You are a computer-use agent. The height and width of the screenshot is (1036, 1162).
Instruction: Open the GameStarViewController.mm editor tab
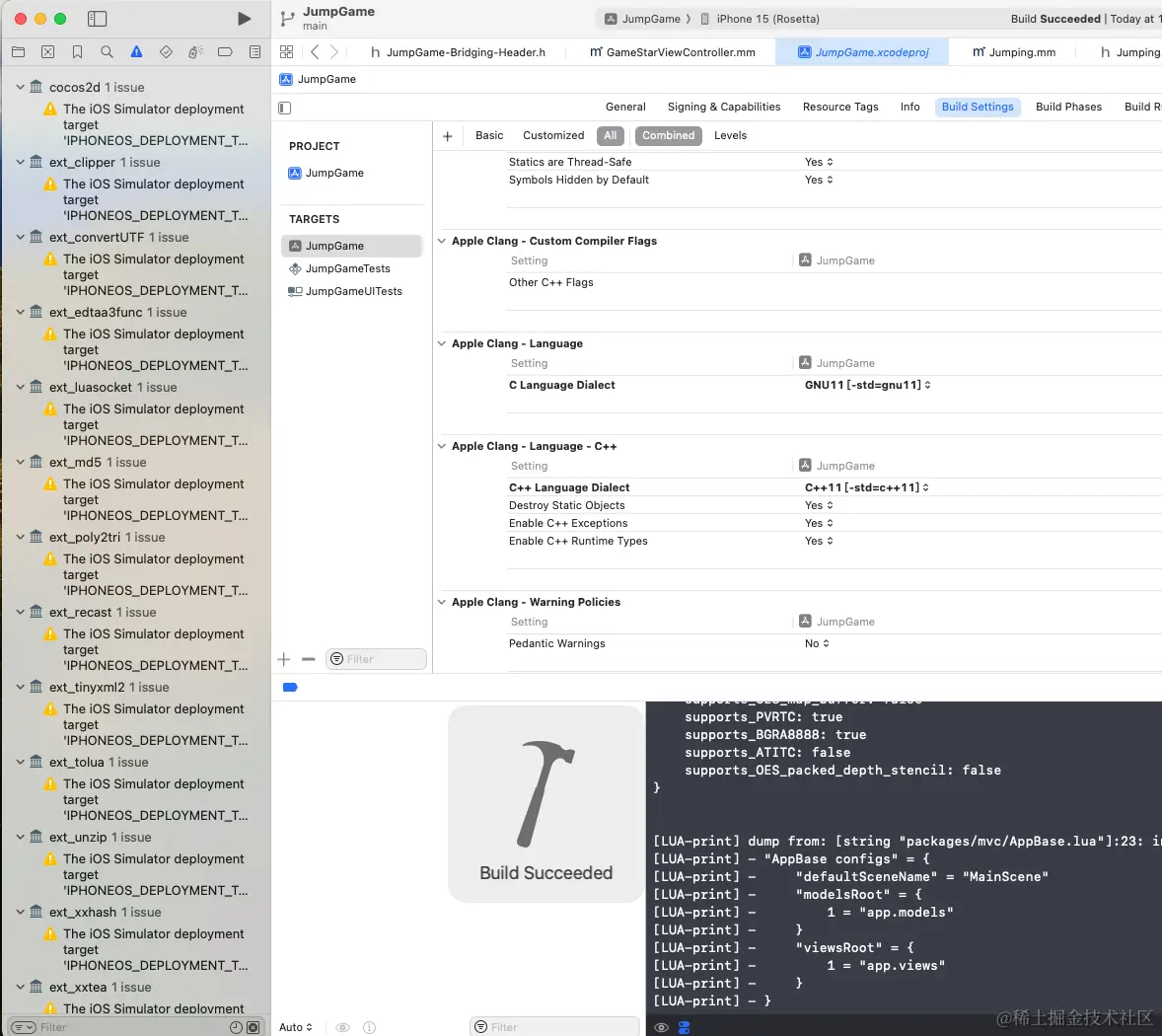click(x=672, y=52)
